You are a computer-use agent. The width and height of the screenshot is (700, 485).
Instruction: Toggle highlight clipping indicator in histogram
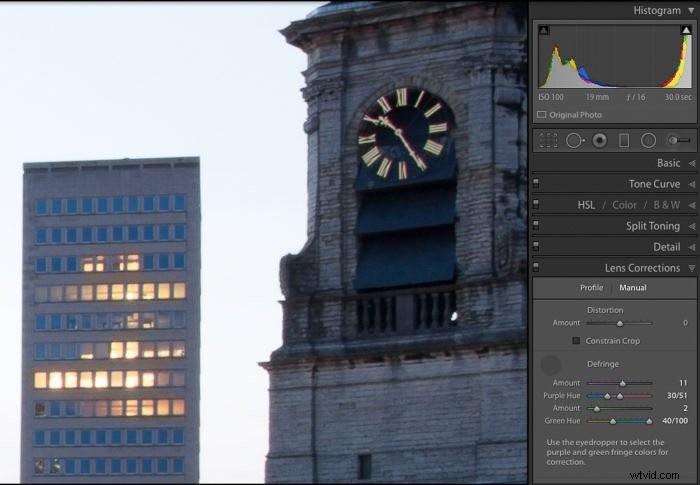tap(686, 30)
